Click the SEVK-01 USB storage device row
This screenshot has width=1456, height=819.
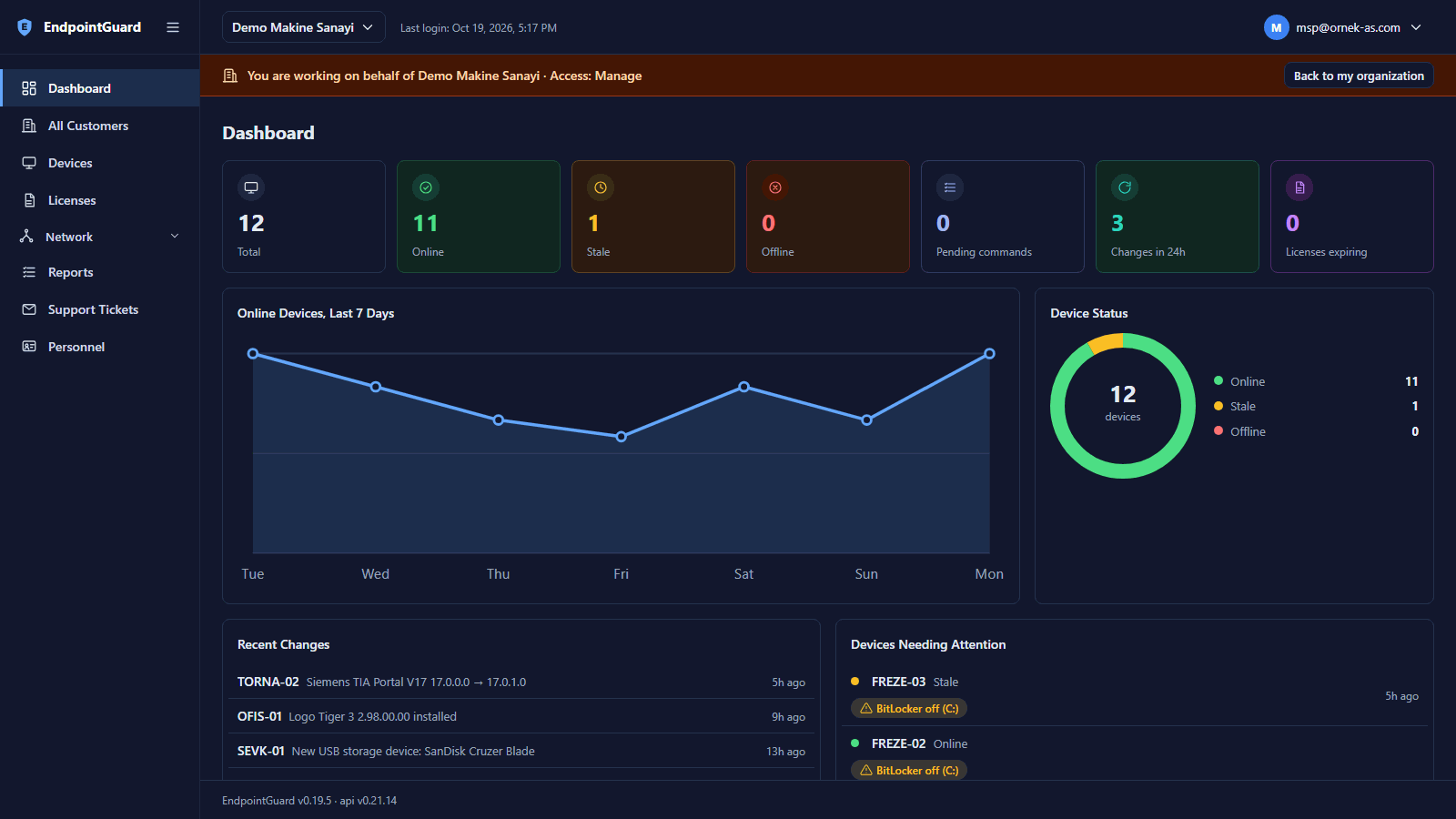coord(521,751)
